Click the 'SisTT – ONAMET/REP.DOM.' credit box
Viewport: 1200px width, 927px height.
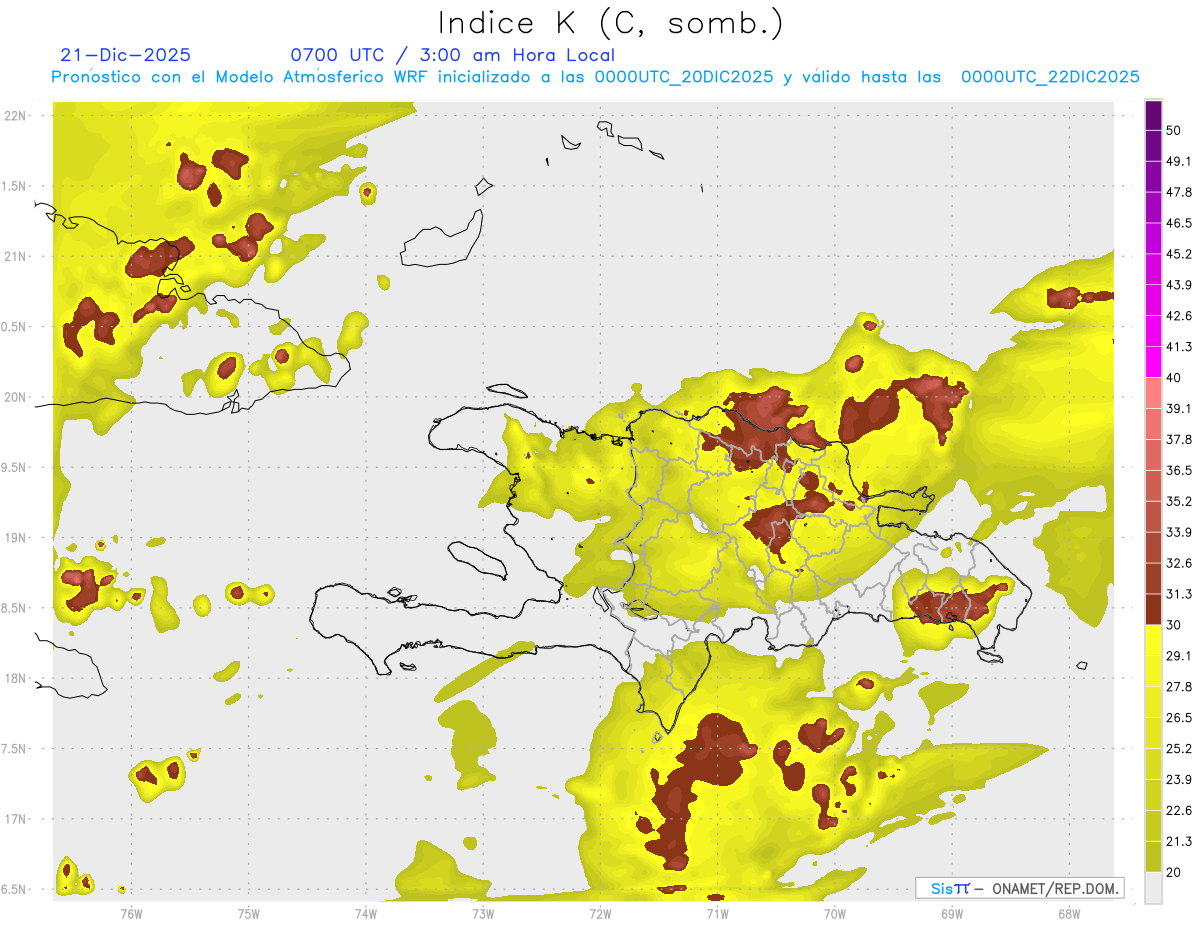pos(1019,888)
